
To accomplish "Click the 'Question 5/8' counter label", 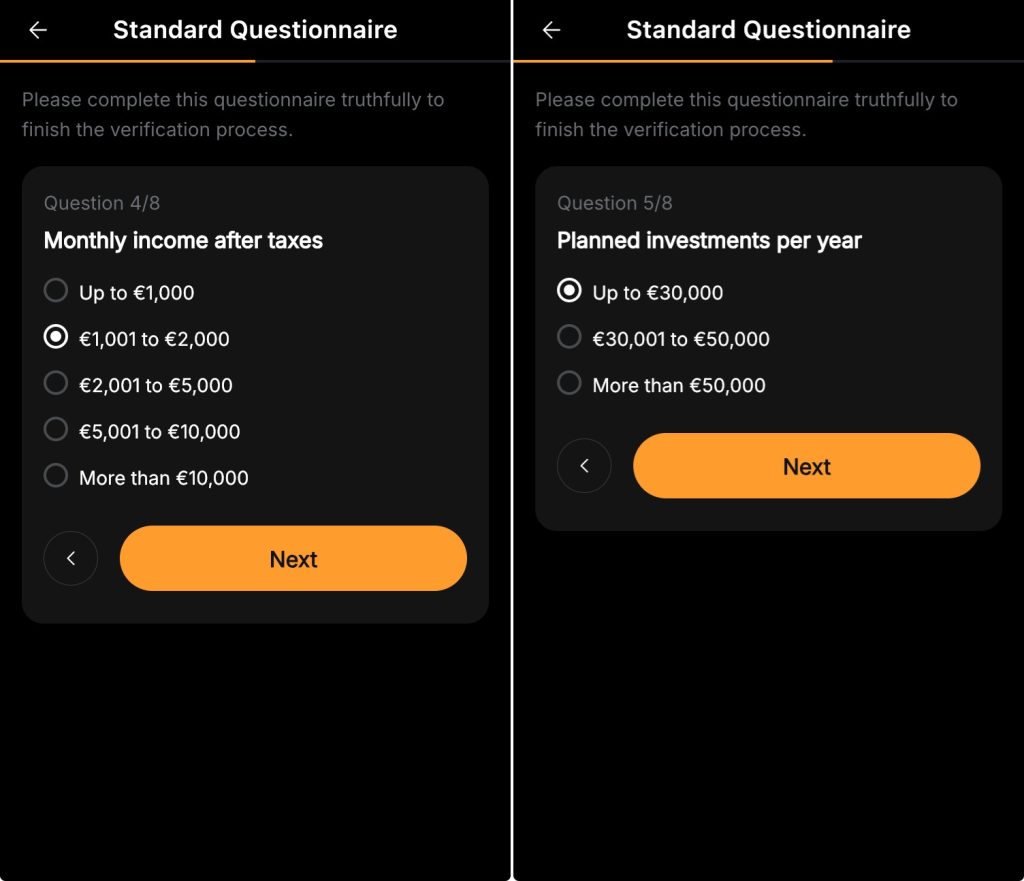I will point(615,203).
